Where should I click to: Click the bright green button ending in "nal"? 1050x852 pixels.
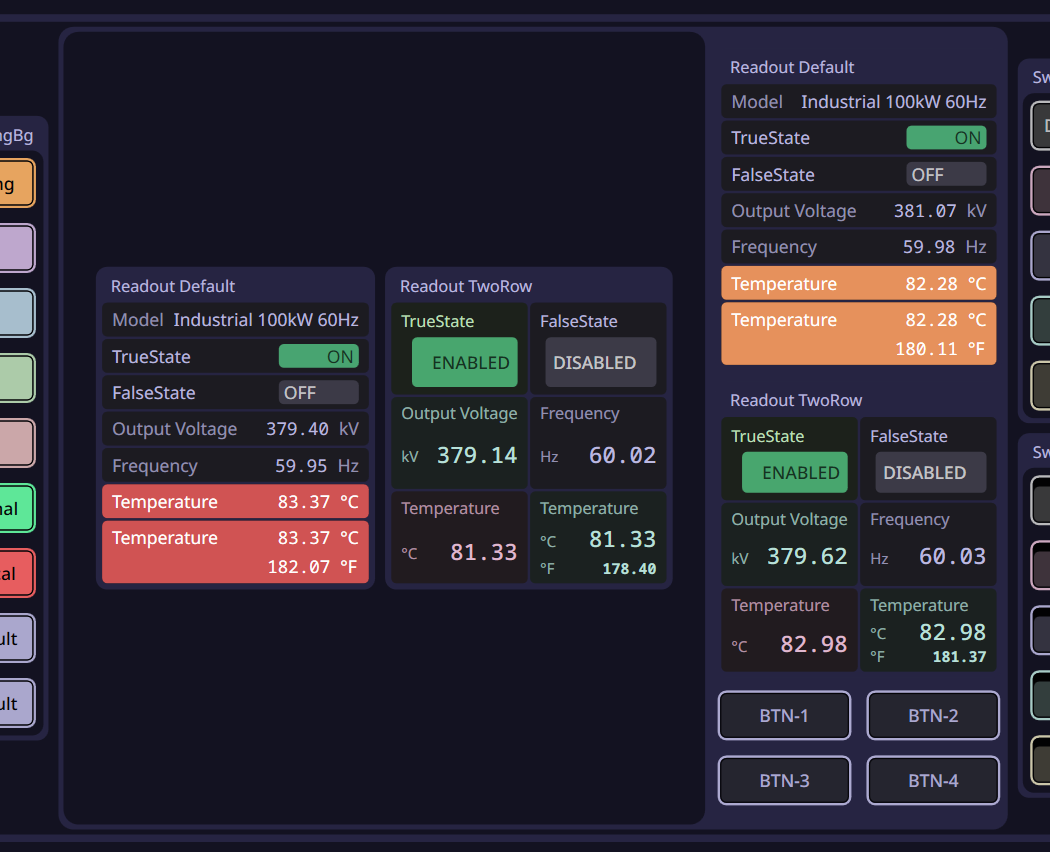[15, 508]
